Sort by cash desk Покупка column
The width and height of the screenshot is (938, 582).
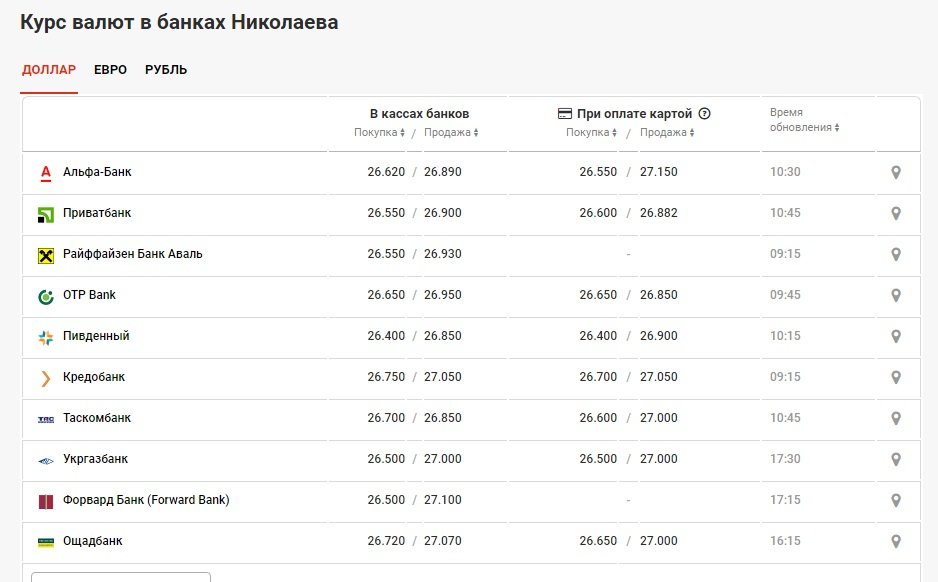[x=379, y=132]
